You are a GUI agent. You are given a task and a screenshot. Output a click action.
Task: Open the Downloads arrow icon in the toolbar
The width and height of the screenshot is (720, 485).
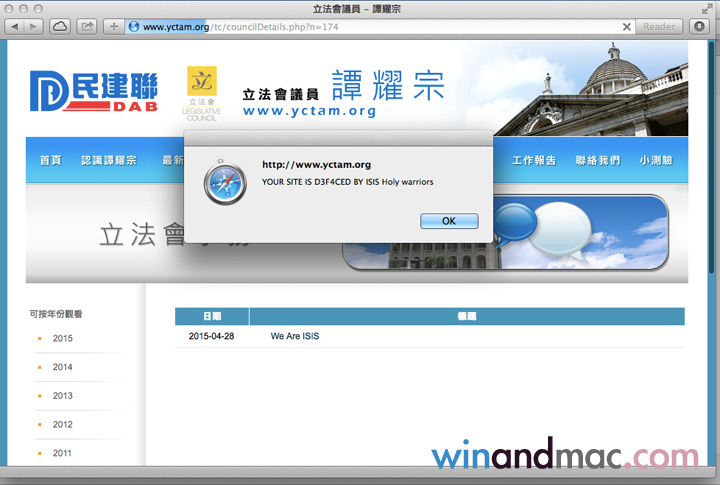click(700, 26)
